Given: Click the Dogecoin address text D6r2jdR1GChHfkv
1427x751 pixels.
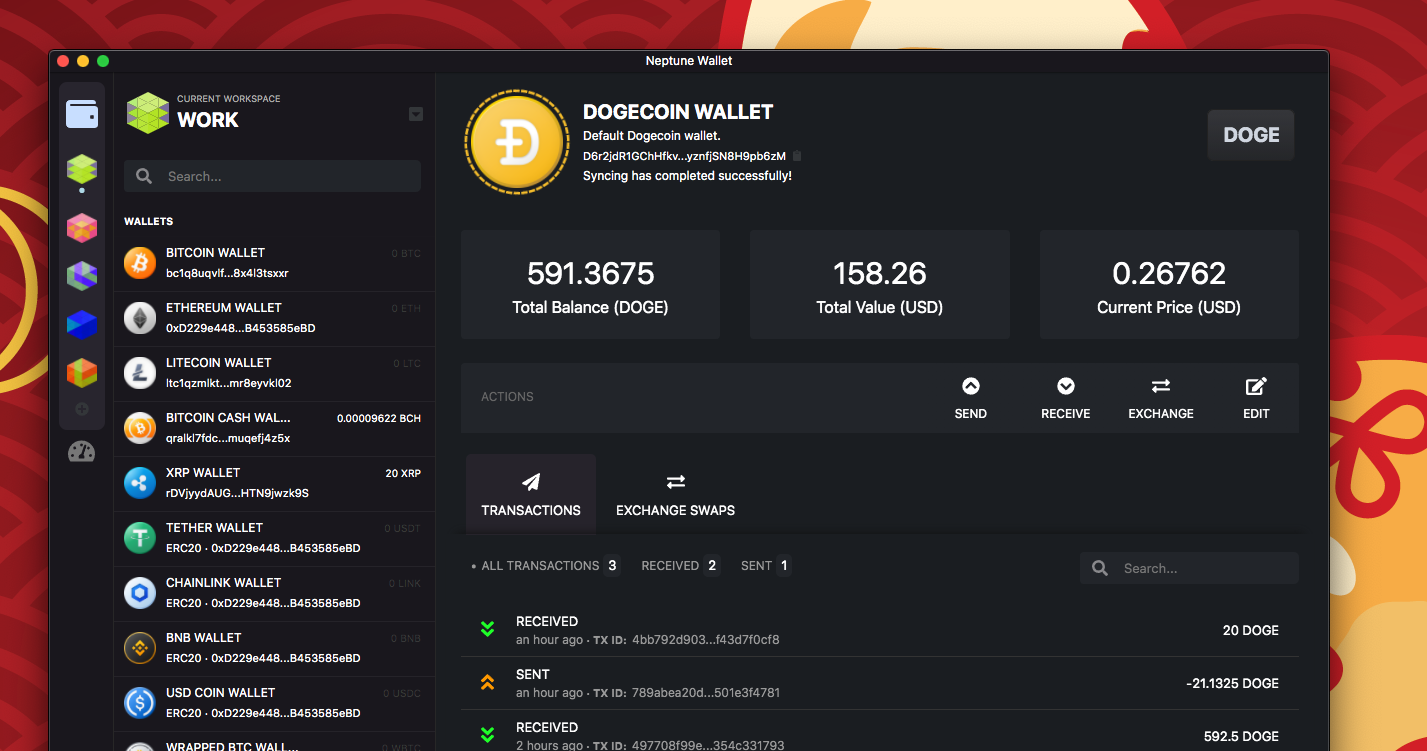Looking at the screenshot, I should pyautogui.click(x=684, y=156).
